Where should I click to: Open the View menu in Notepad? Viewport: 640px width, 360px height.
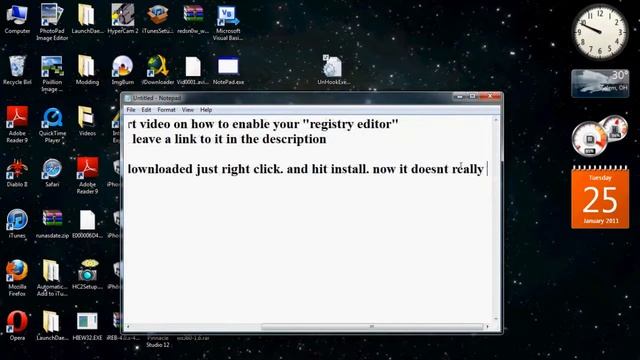tap(188, 110)
